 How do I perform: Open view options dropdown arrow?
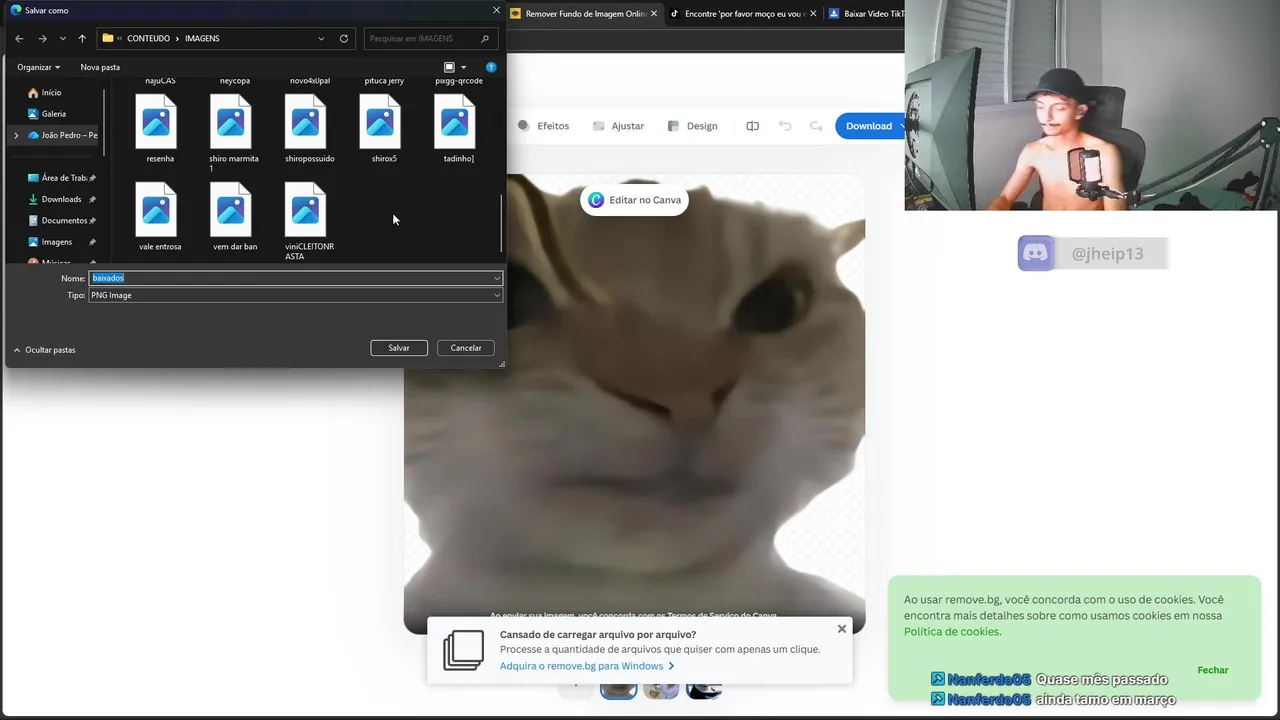463,67
